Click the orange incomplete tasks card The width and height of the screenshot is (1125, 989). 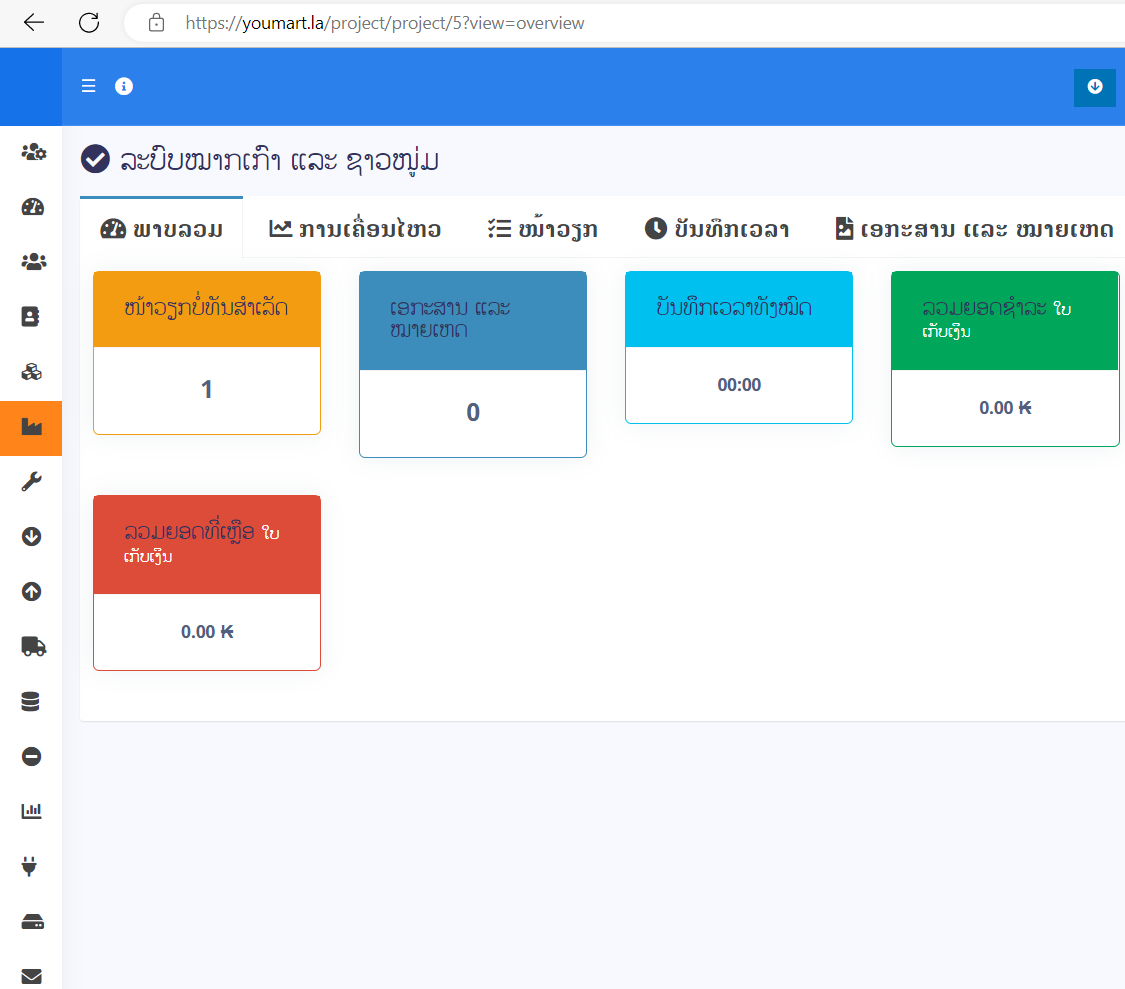[207, 352]
